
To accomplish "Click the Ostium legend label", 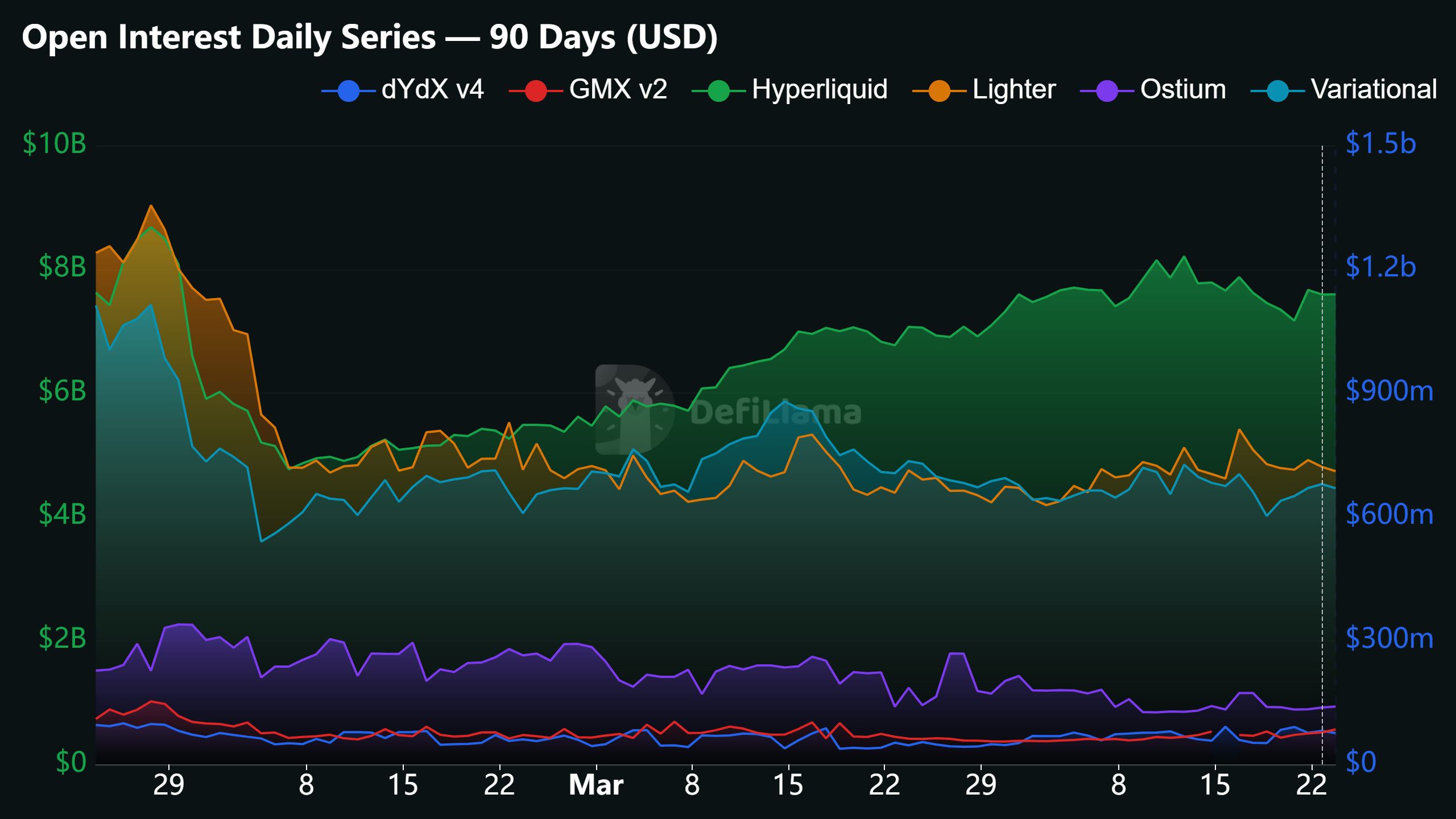I will click(x=1183, y=89).
